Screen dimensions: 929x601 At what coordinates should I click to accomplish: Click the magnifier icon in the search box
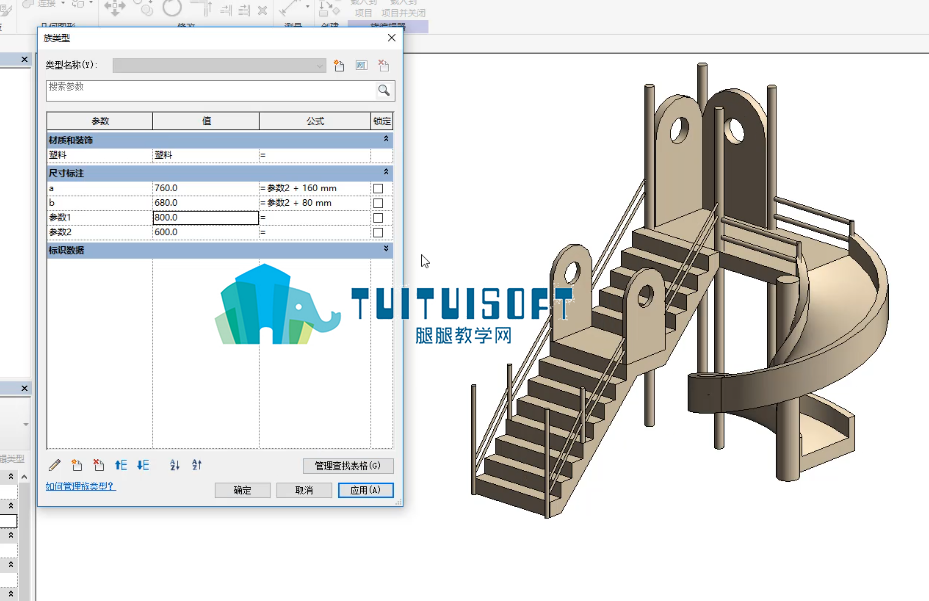click(x=384, y=90)
